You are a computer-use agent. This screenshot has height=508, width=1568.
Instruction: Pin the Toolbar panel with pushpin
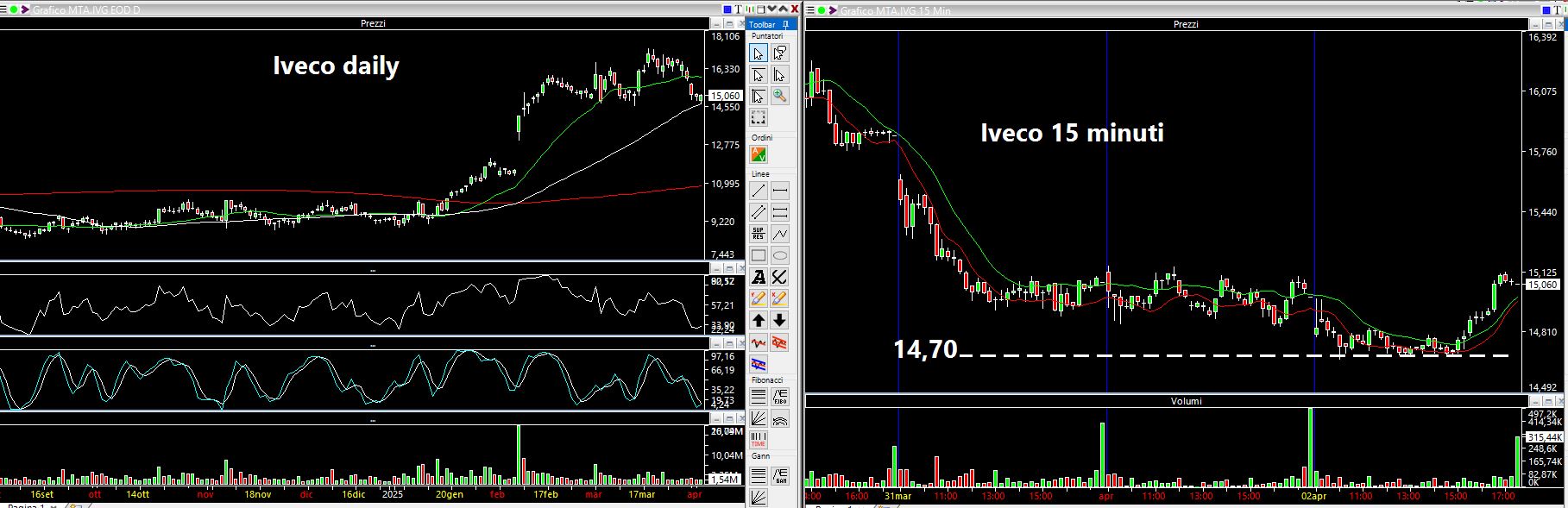tap(784, 24)
